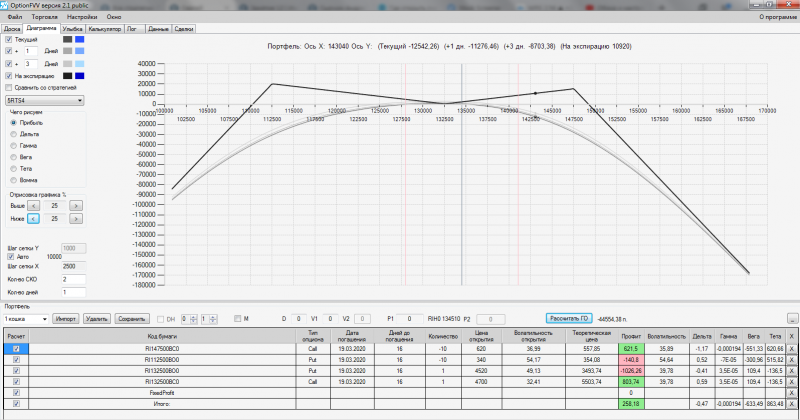Click the Кол-во дней input field
The image size is (800, 420).
(x=73, y=292)
